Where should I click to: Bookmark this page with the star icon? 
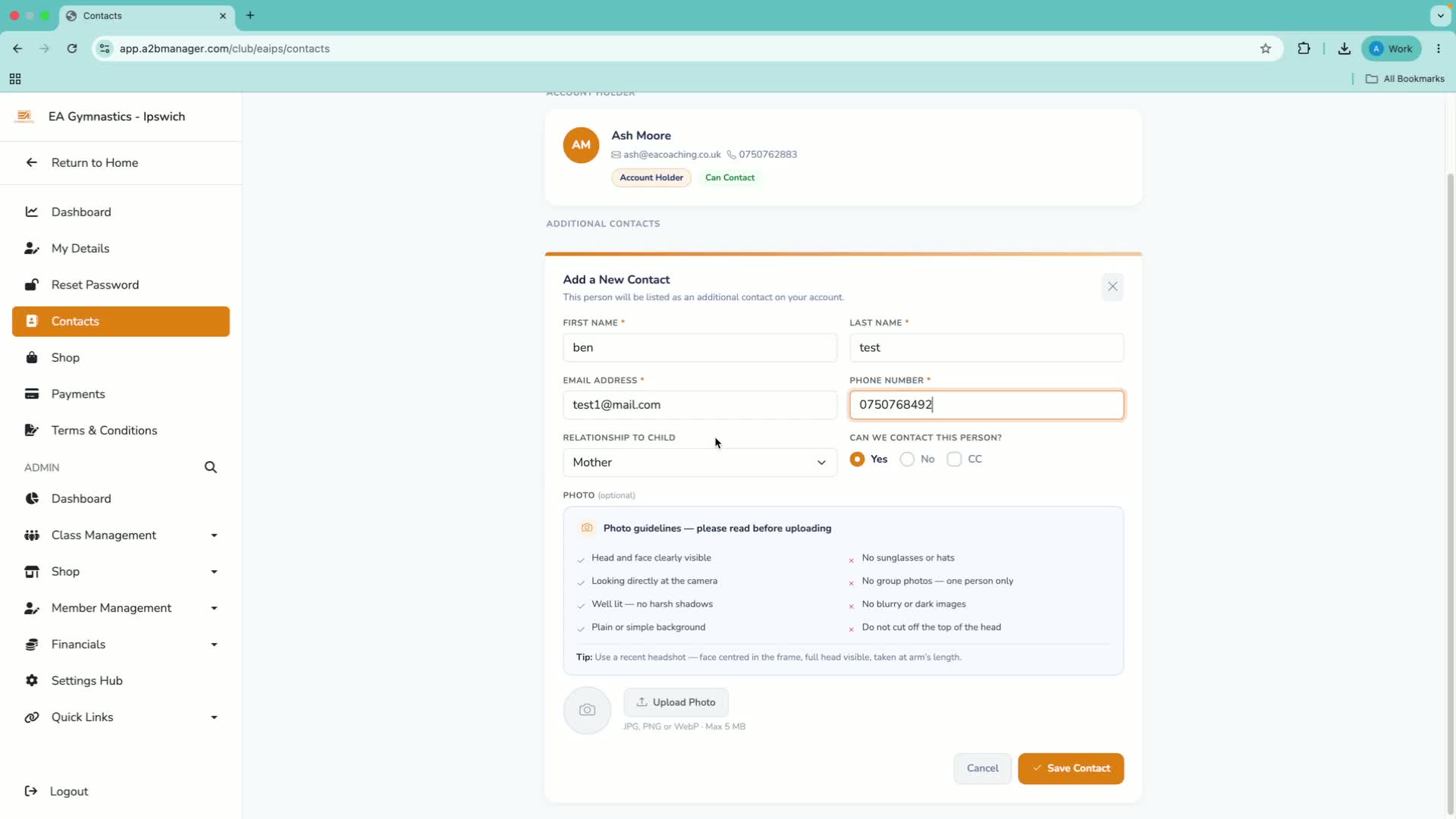1266,49
